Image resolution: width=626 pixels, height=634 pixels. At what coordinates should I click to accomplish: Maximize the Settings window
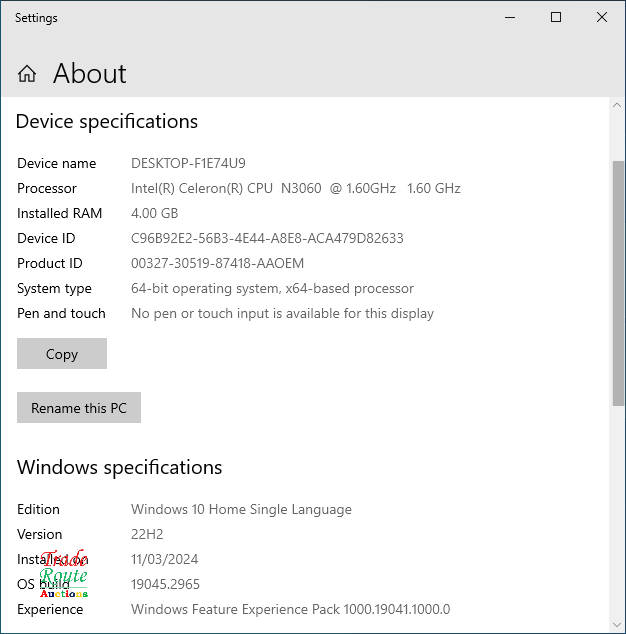tap(556, 17)
